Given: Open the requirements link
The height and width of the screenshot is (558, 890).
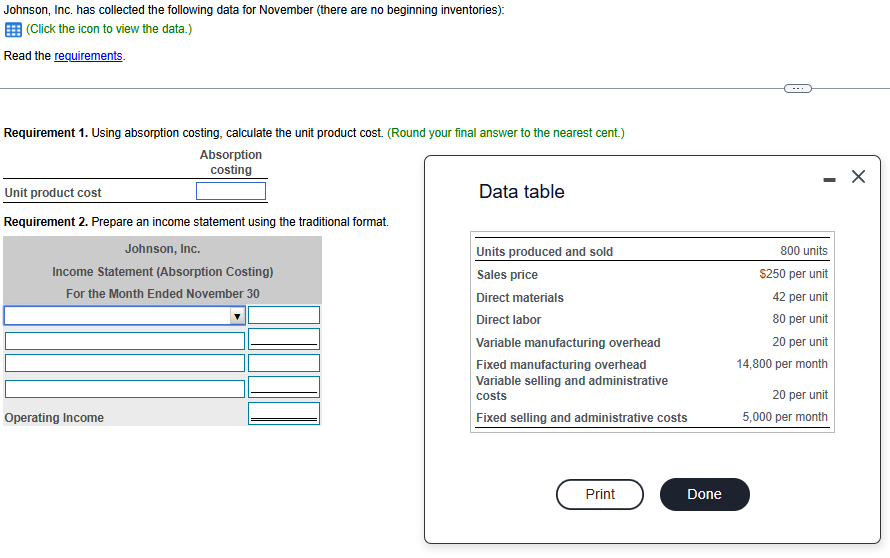Looking at the screenshot, I should pos(88,56).
